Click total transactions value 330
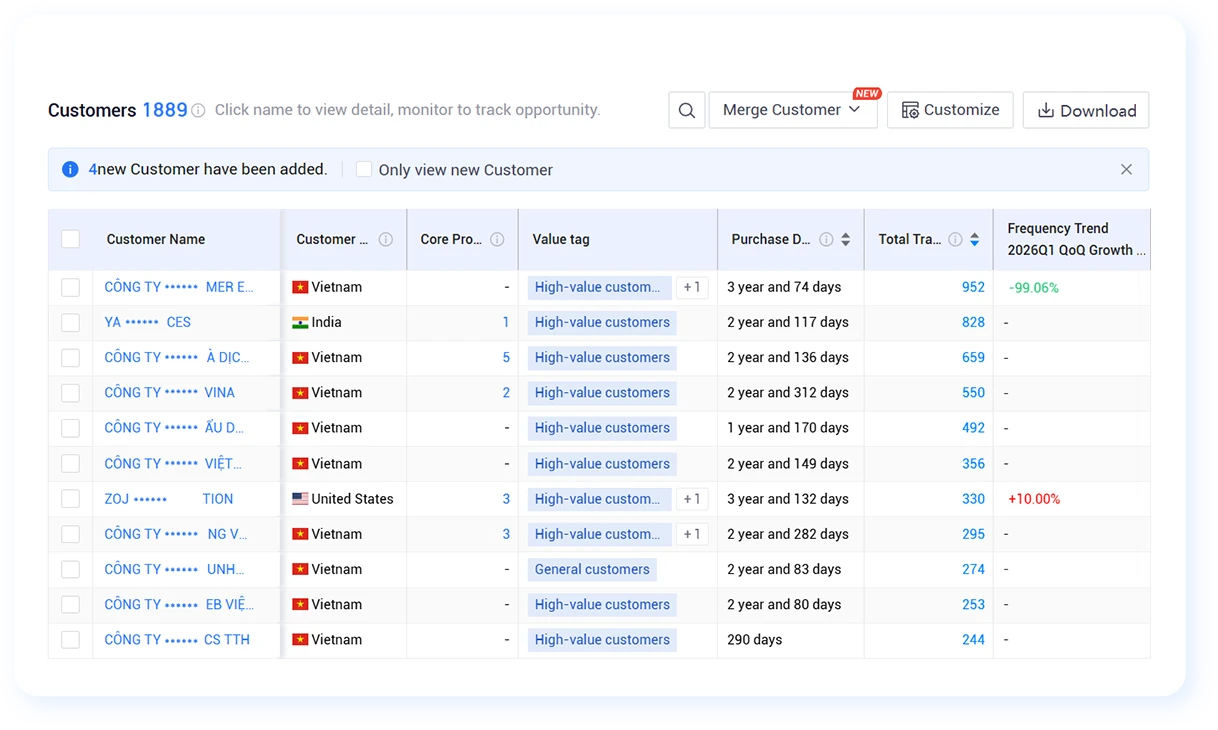The height and width of the screenshot is (730, 1218). point(973,499)
